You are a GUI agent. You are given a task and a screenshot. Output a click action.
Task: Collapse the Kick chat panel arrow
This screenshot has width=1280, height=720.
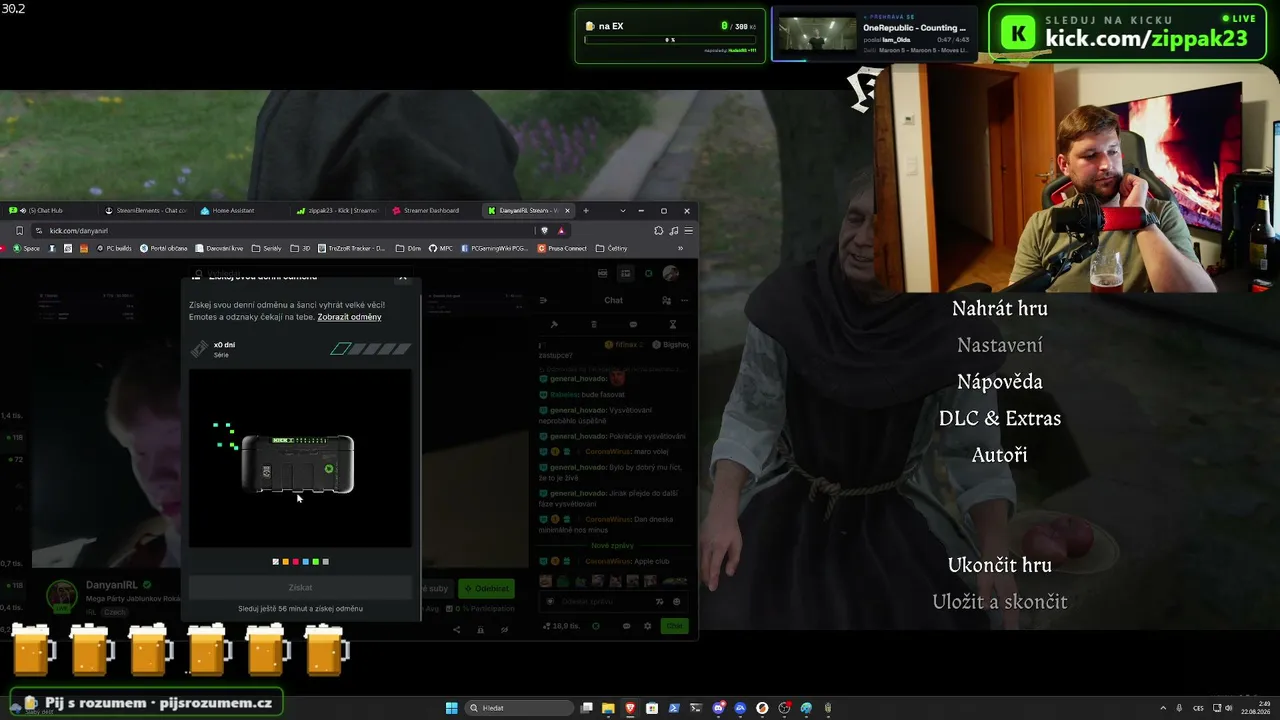pos(543,300)
